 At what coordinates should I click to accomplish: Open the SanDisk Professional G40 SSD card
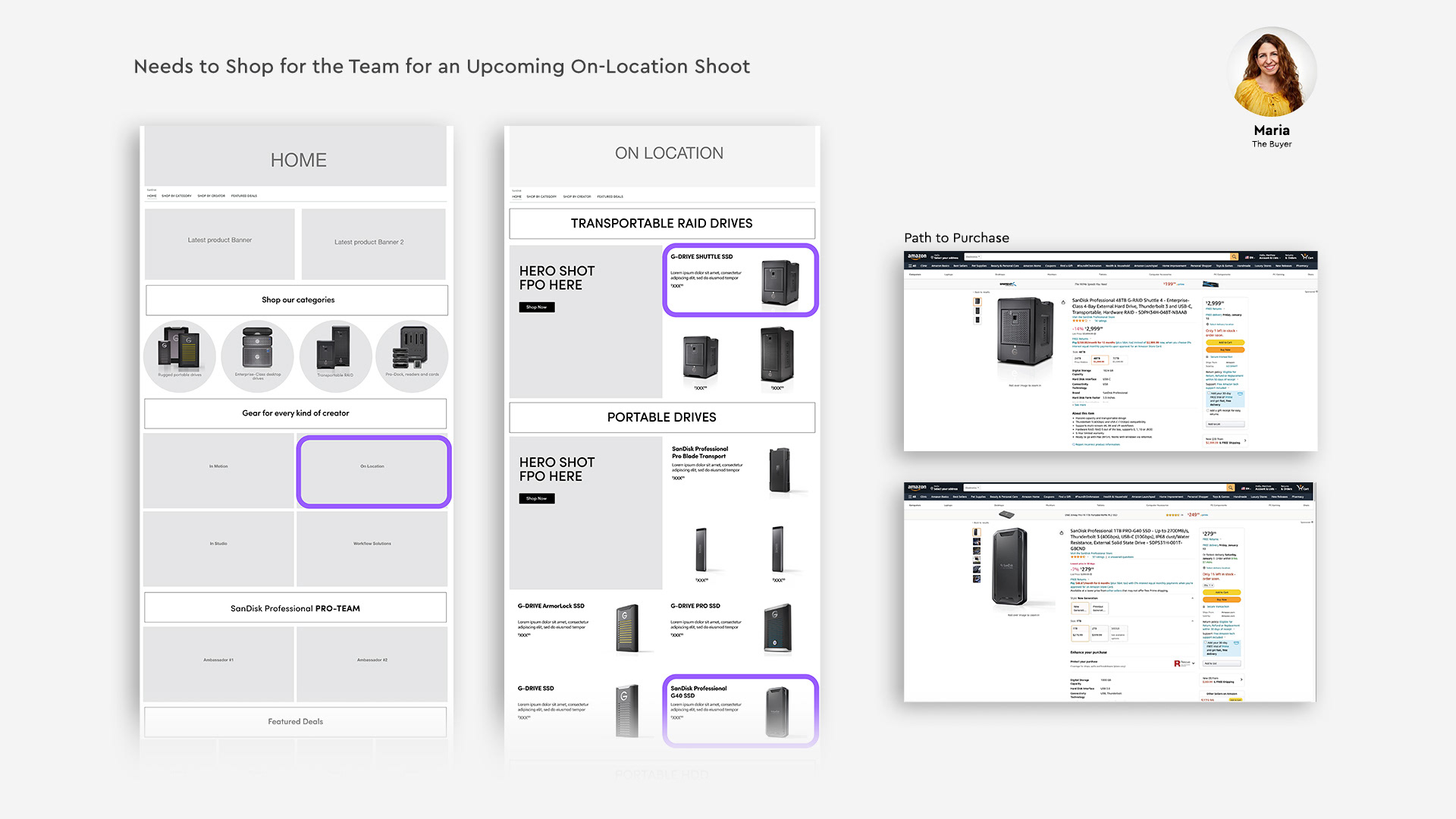tap(740, 711)
